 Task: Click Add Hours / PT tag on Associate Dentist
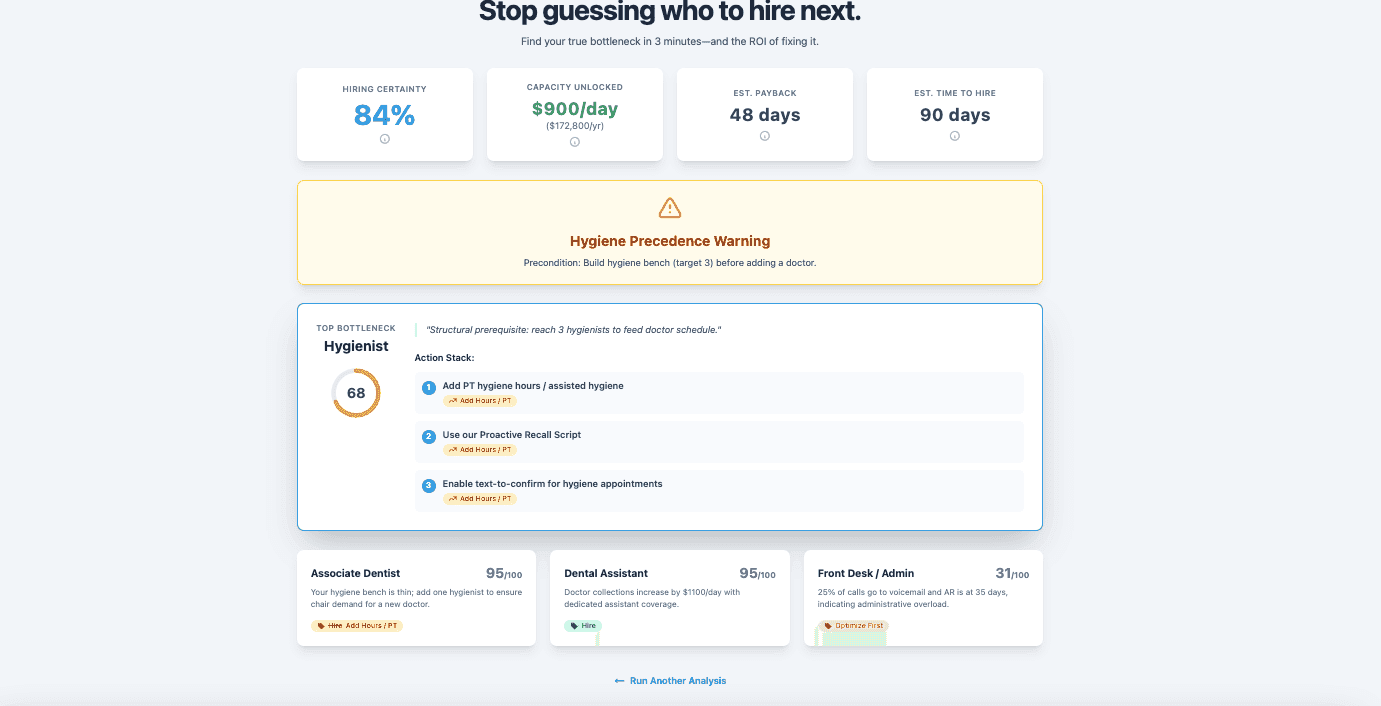coord(357,626)
